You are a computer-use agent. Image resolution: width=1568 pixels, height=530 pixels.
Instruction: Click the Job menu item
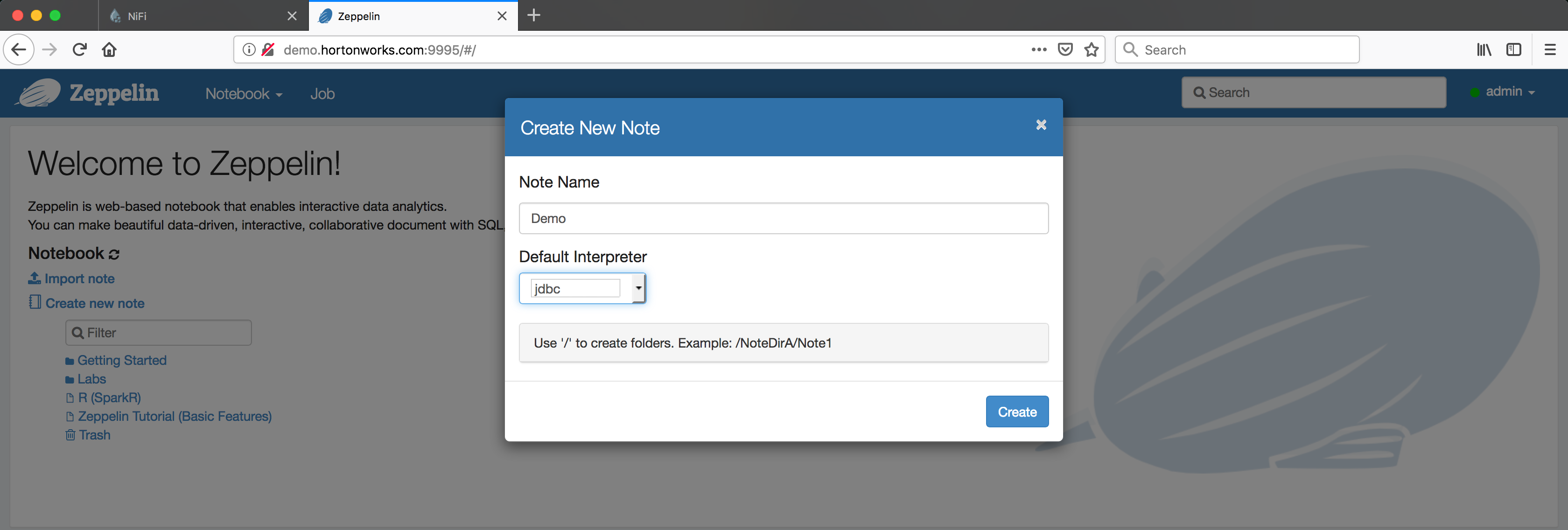click(322, 92)
